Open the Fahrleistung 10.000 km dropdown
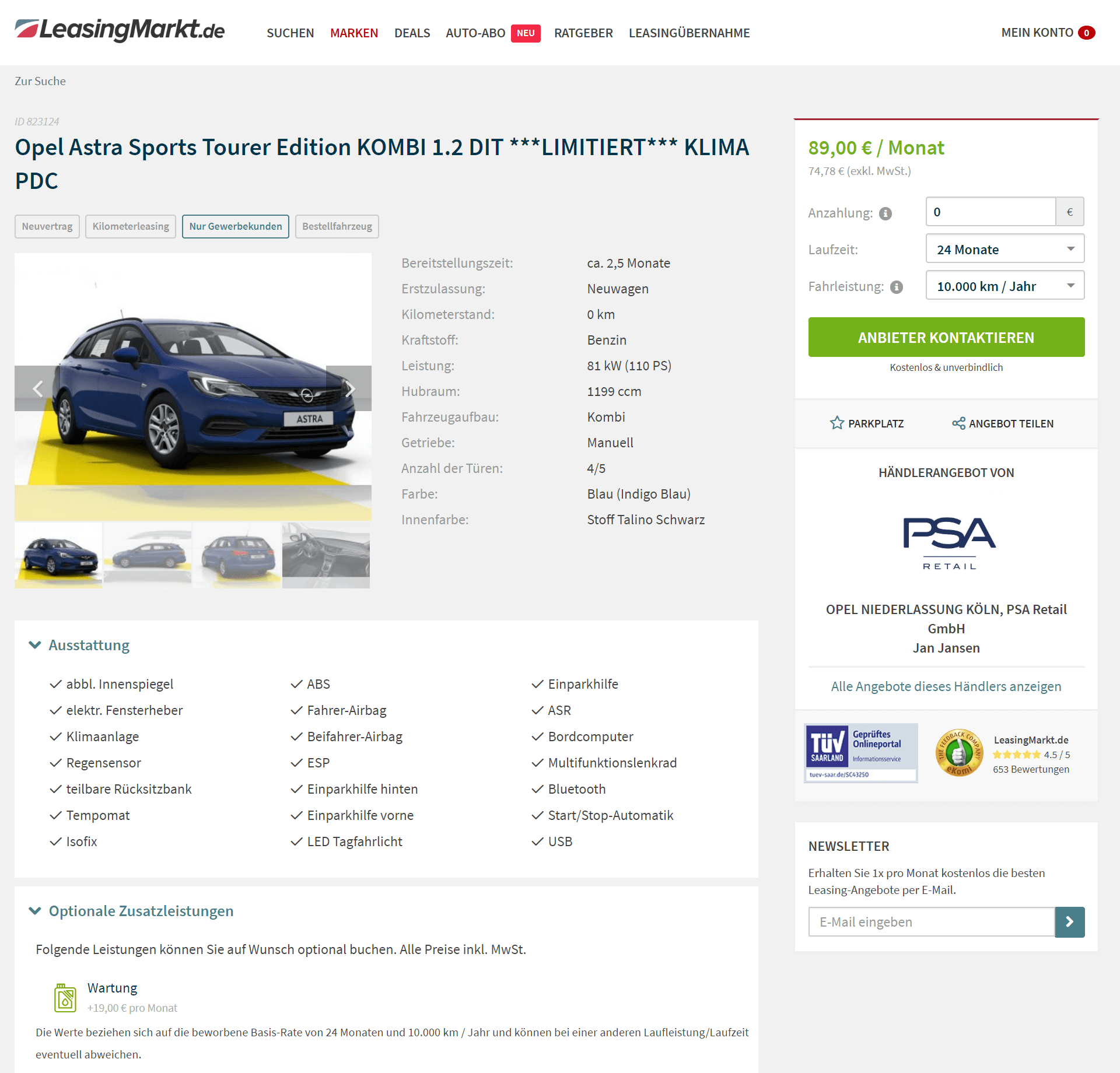Image resolution: width=1120 pixels, height=1073 pixels. click(1005, 286)
